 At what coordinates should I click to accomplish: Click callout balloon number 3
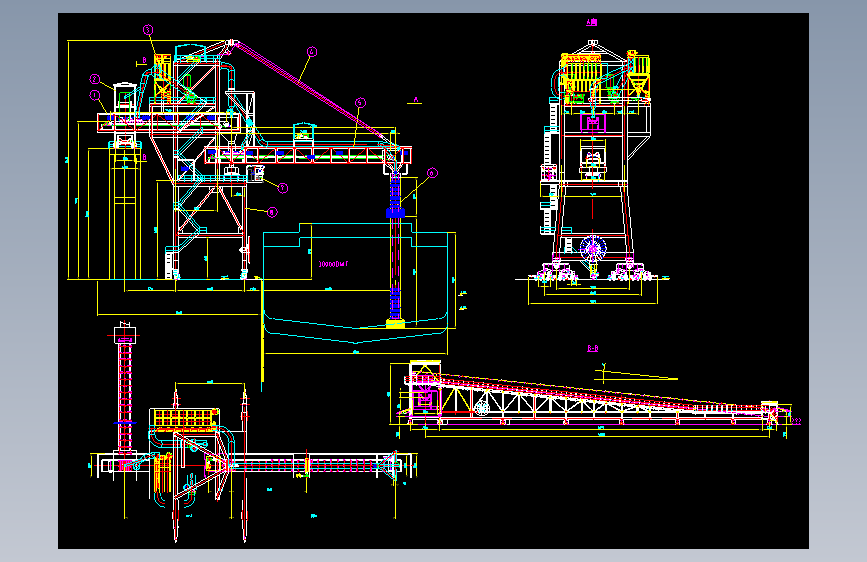148,30
